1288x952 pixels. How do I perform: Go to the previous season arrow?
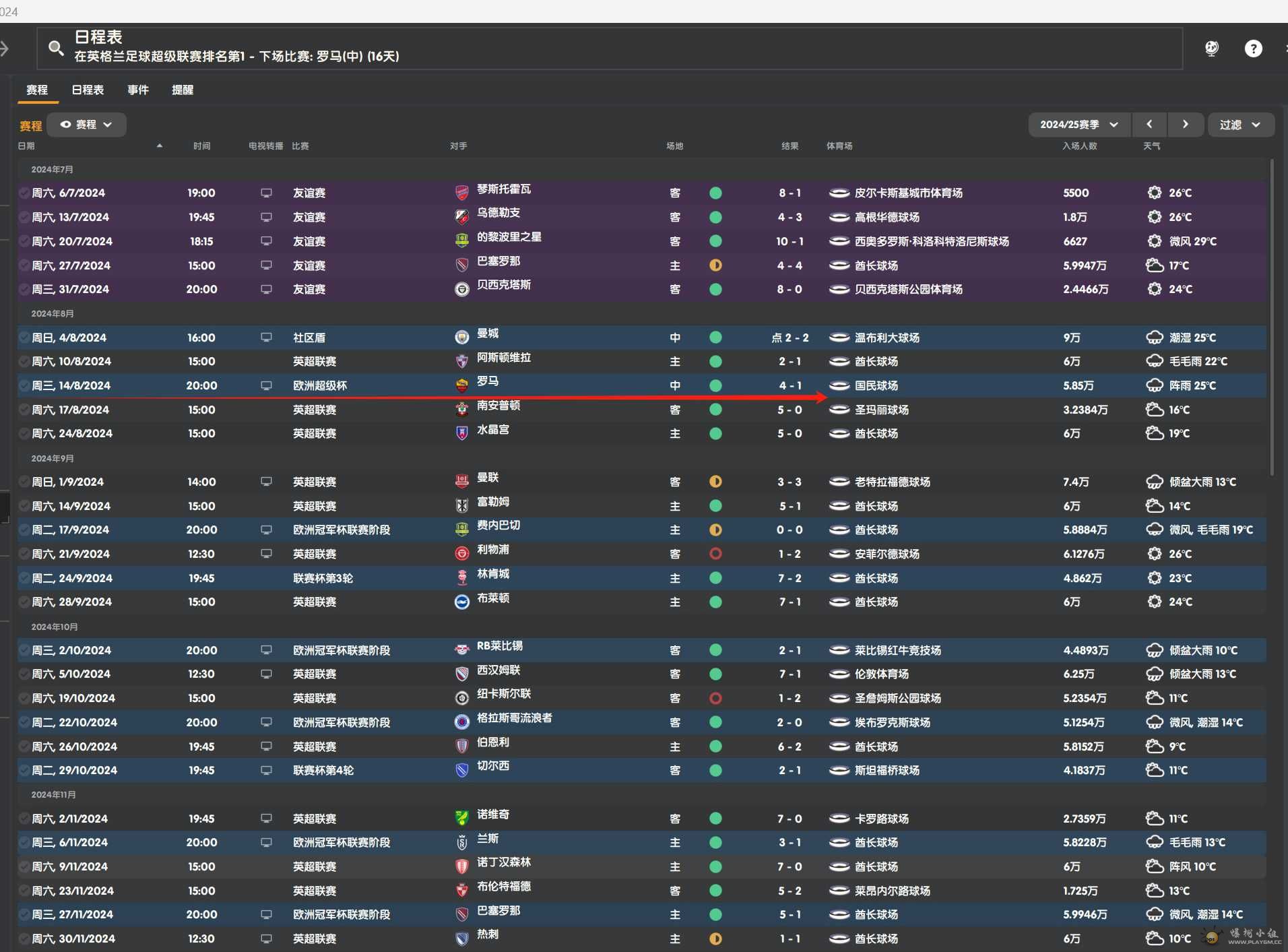coord(1150,125)
